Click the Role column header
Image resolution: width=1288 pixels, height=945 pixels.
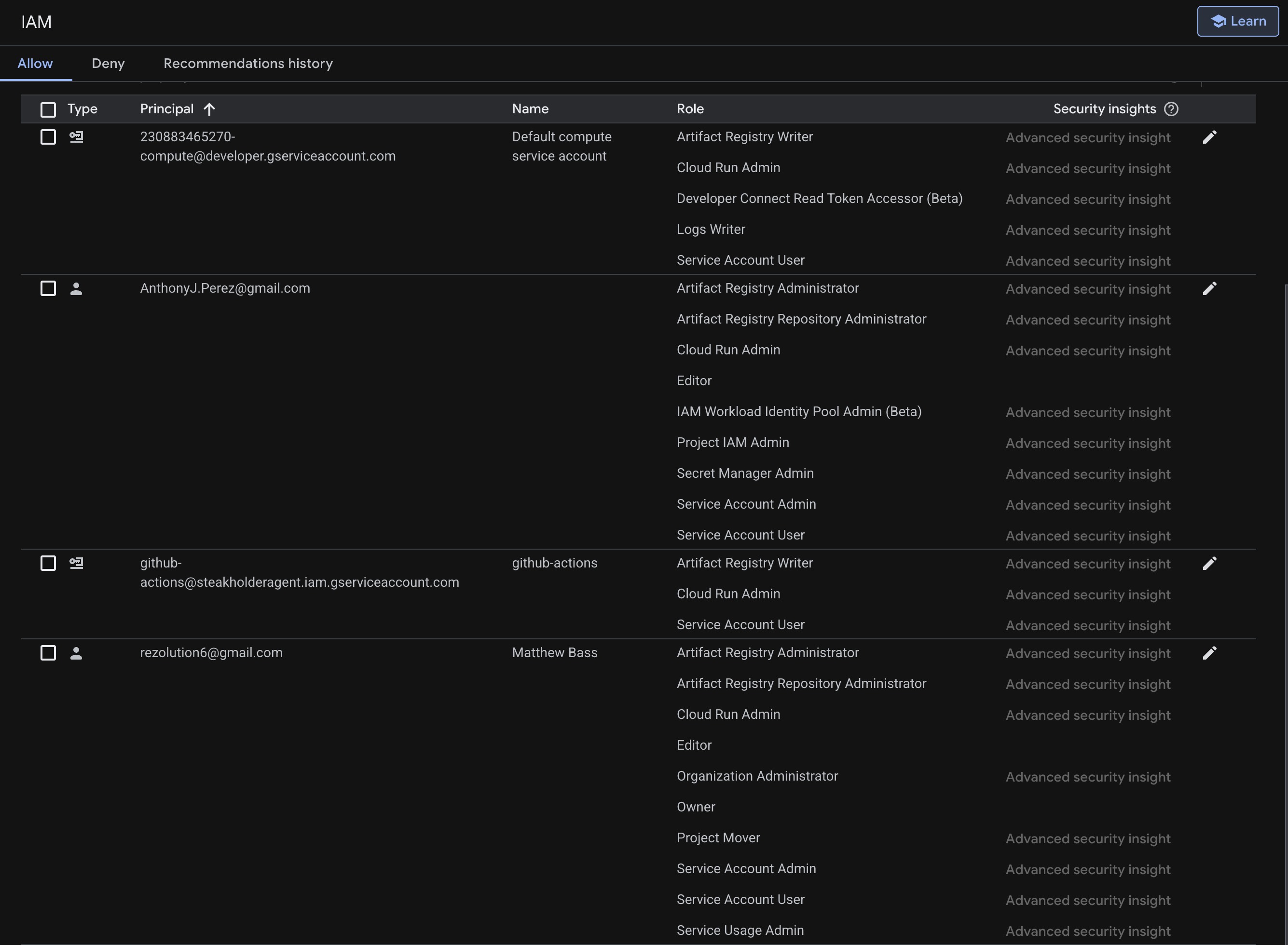tap(689, 109)
